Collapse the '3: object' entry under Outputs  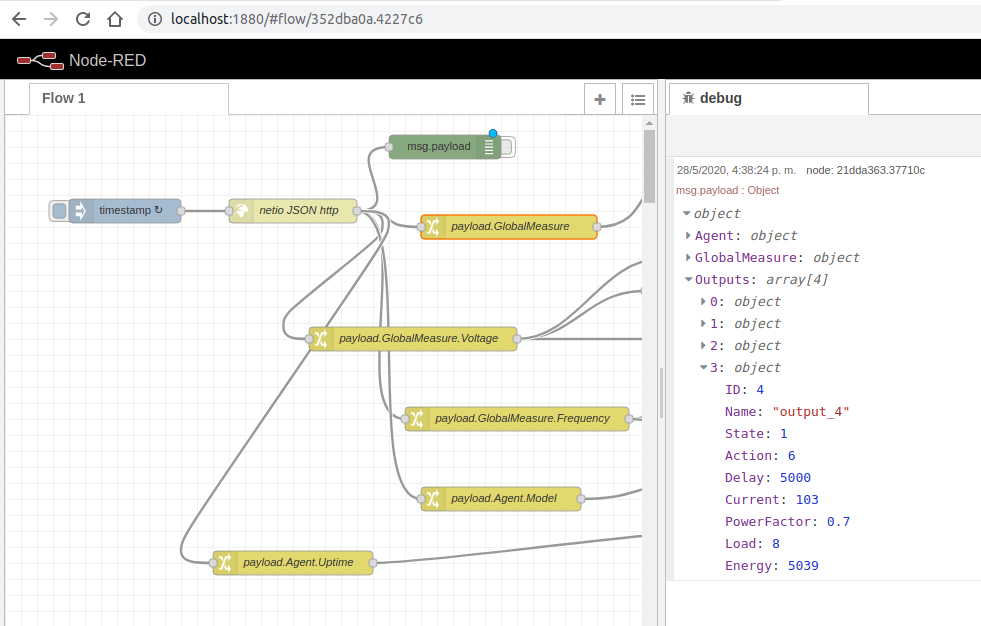point(704,367)
